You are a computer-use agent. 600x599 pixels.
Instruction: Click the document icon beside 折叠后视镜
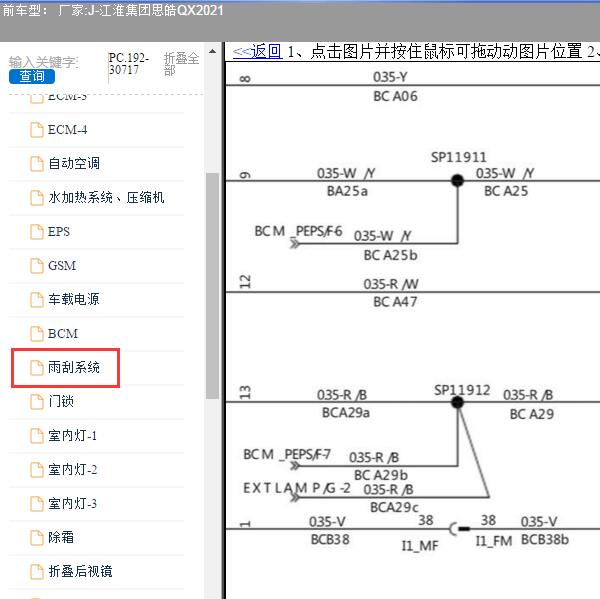[37, 571]
